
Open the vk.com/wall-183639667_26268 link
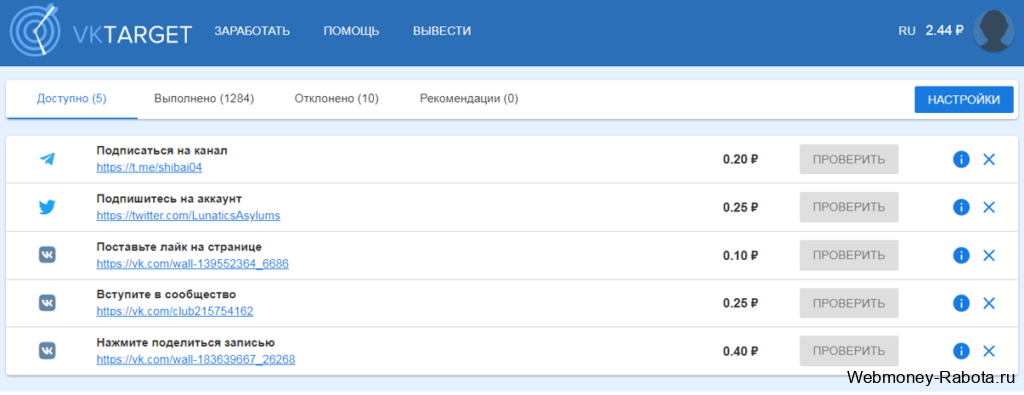[196, 359]
